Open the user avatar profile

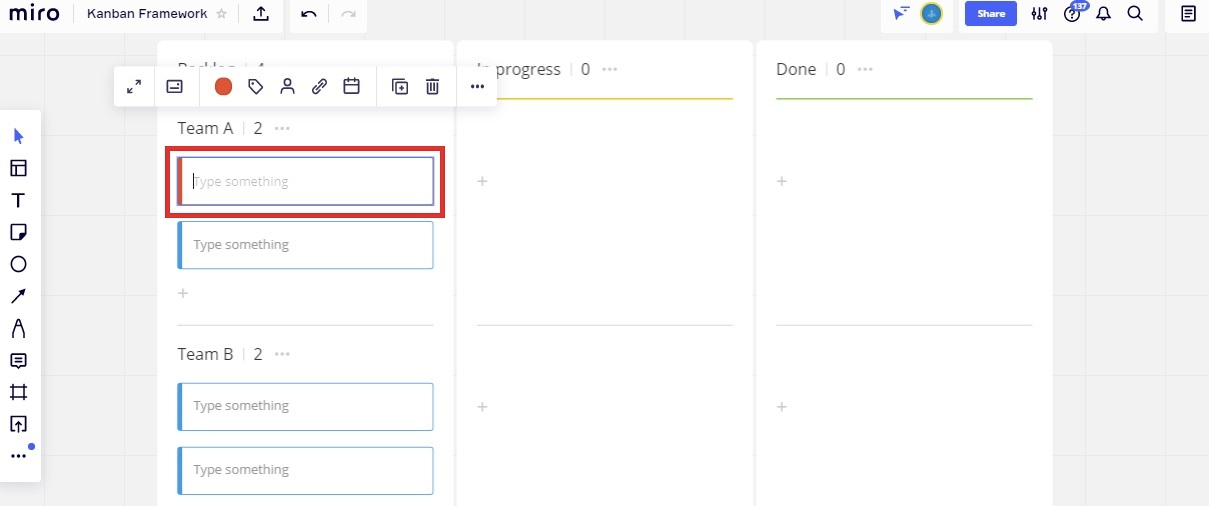click(x=931, y=14)
